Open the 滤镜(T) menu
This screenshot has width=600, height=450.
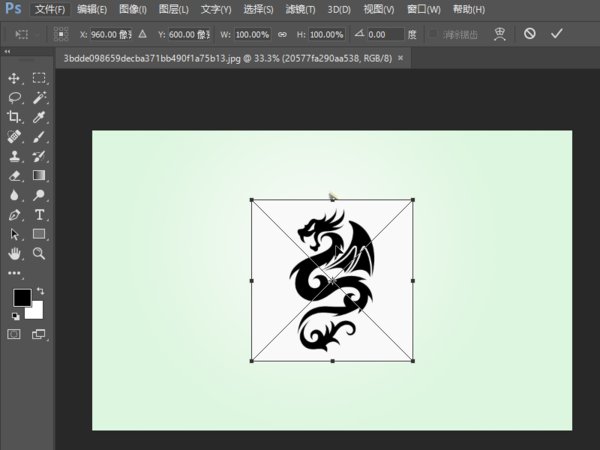pos(300,9)
